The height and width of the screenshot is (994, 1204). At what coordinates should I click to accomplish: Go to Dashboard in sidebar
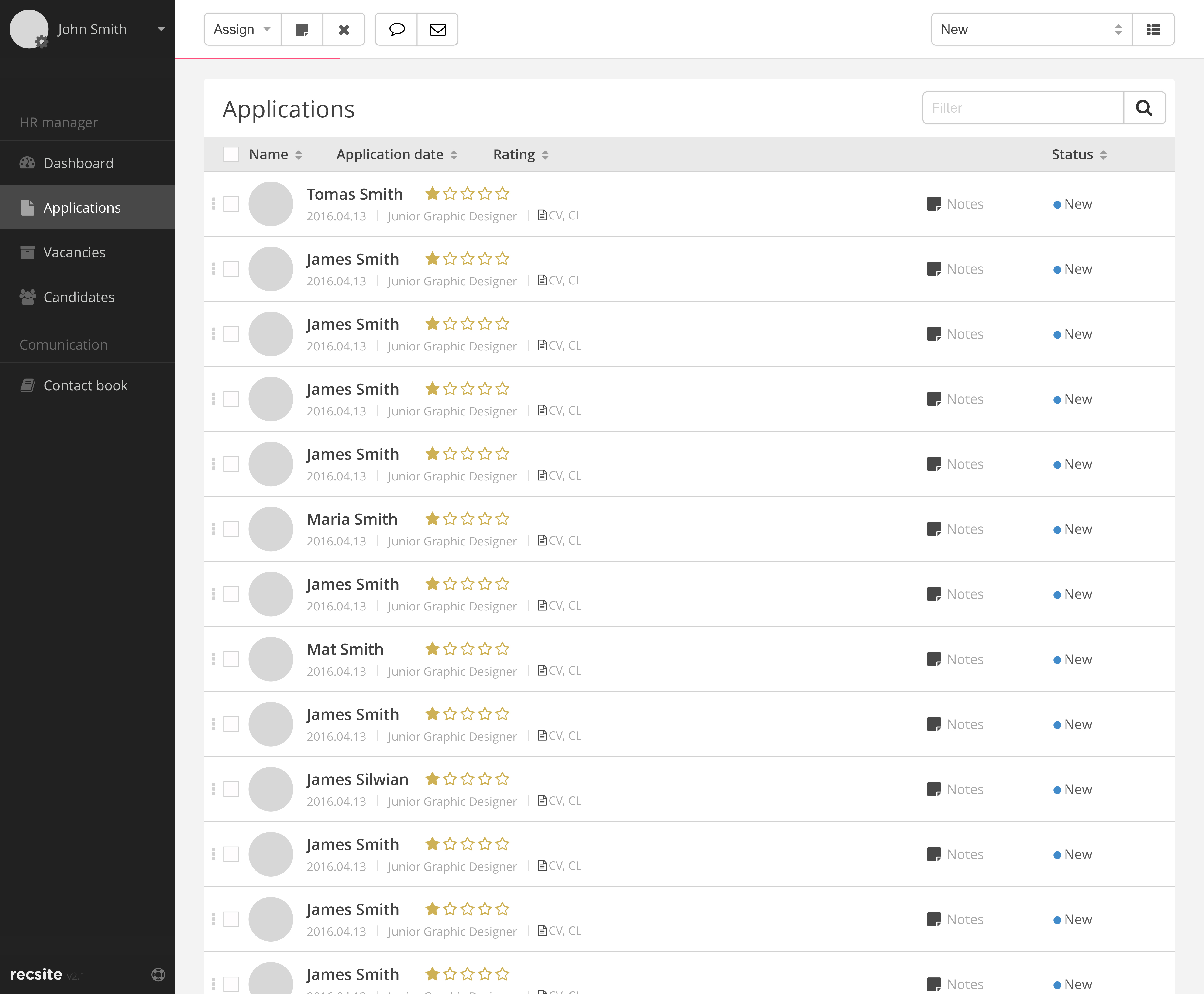[x=79, y=163]
